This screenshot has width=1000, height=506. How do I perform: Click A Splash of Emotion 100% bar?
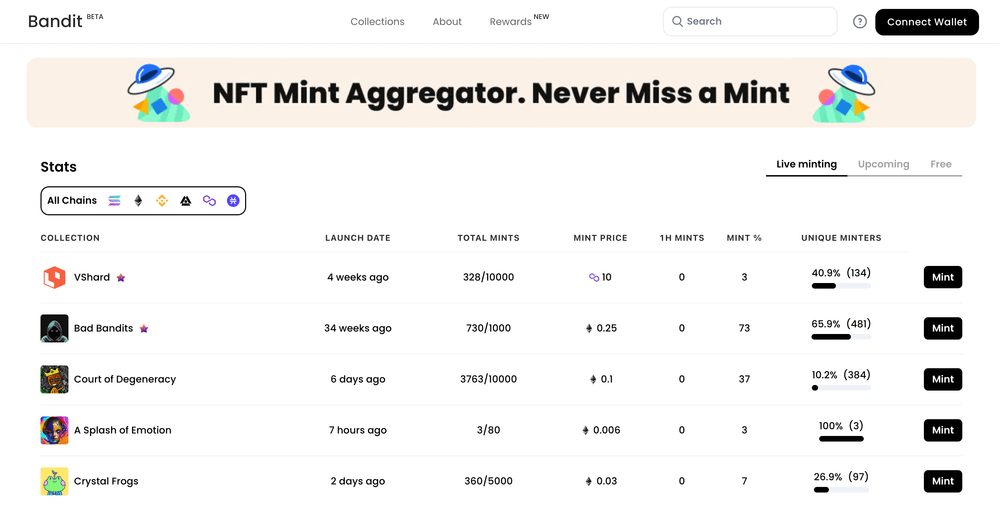click(841, 439)
